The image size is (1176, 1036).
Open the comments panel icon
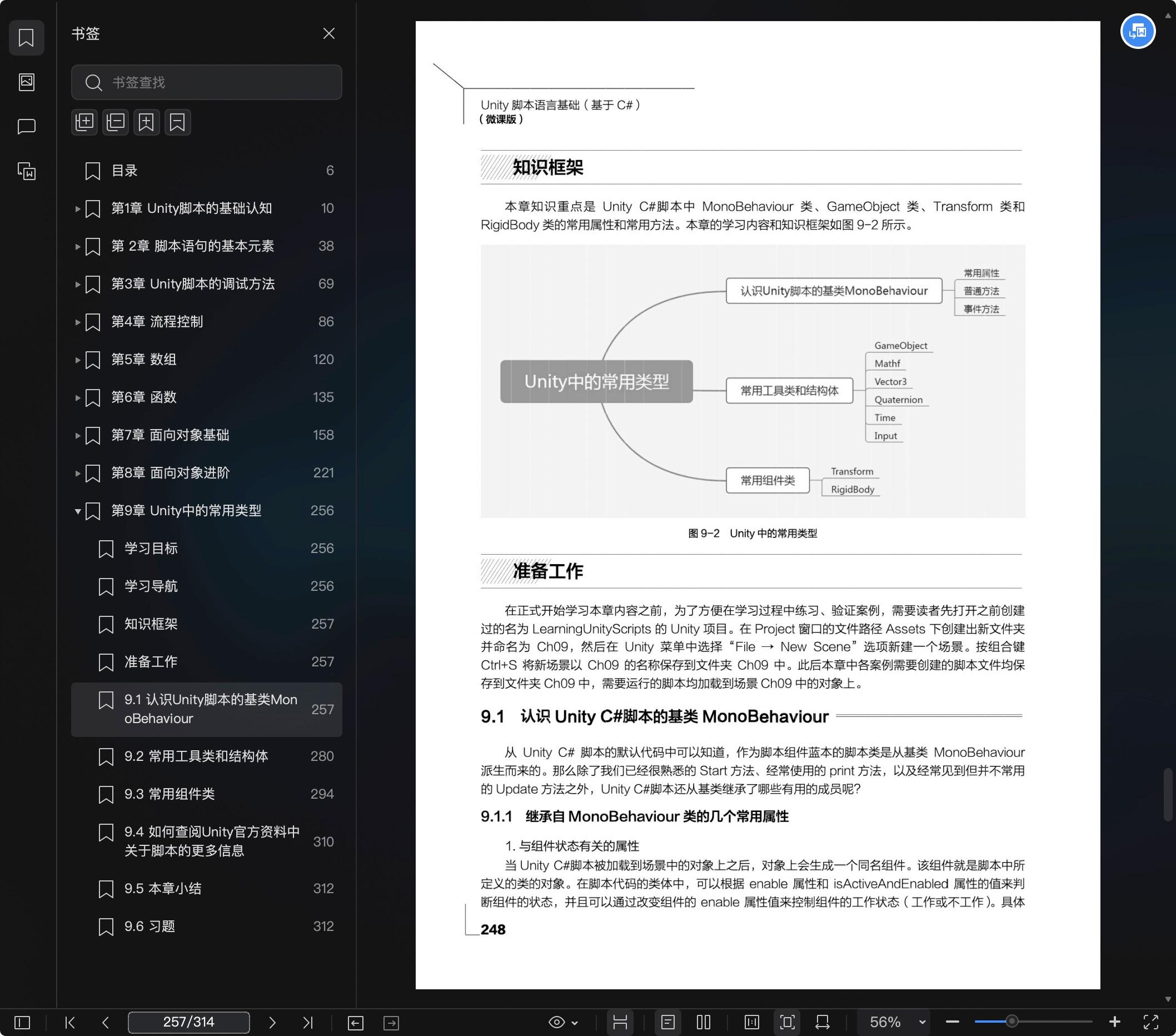[27, 127]
